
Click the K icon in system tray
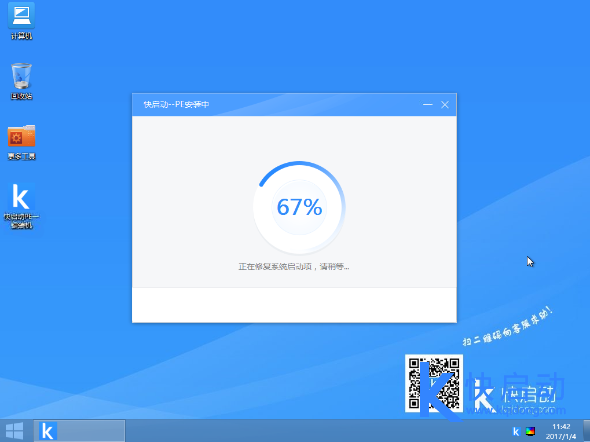click(516, 431)
